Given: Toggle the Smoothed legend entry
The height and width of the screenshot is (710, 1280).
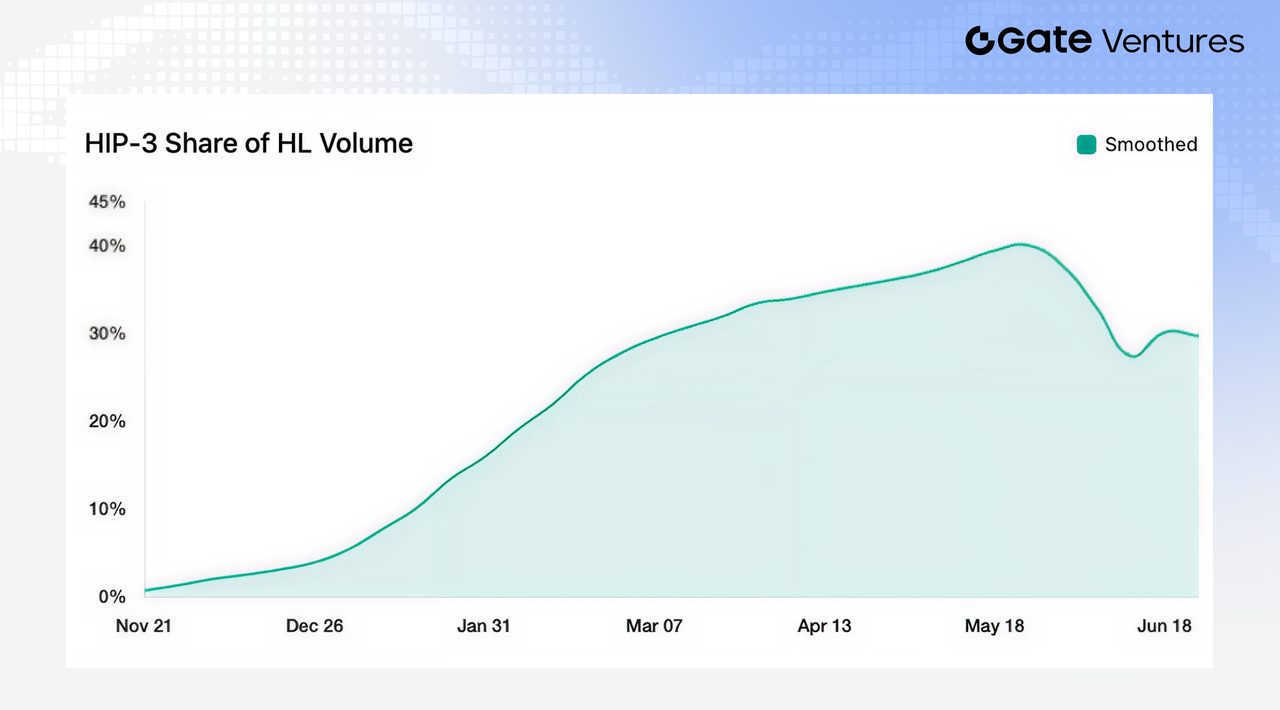Looking at the screenshot, I should (x=1137, y=145).
